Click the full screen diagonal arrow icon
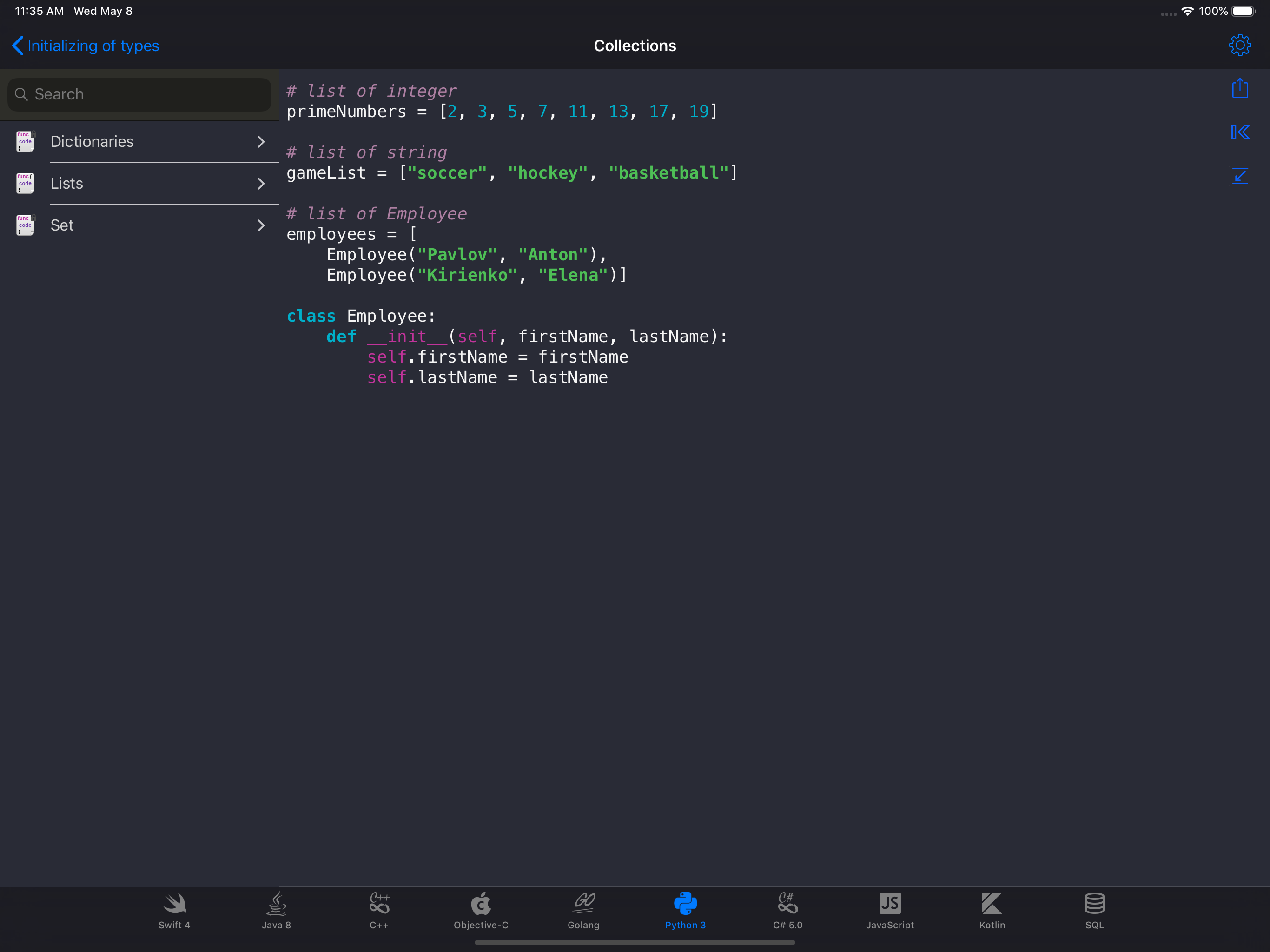Image resolution: width=1270 pixels, height=952 pixels. 1240,176
